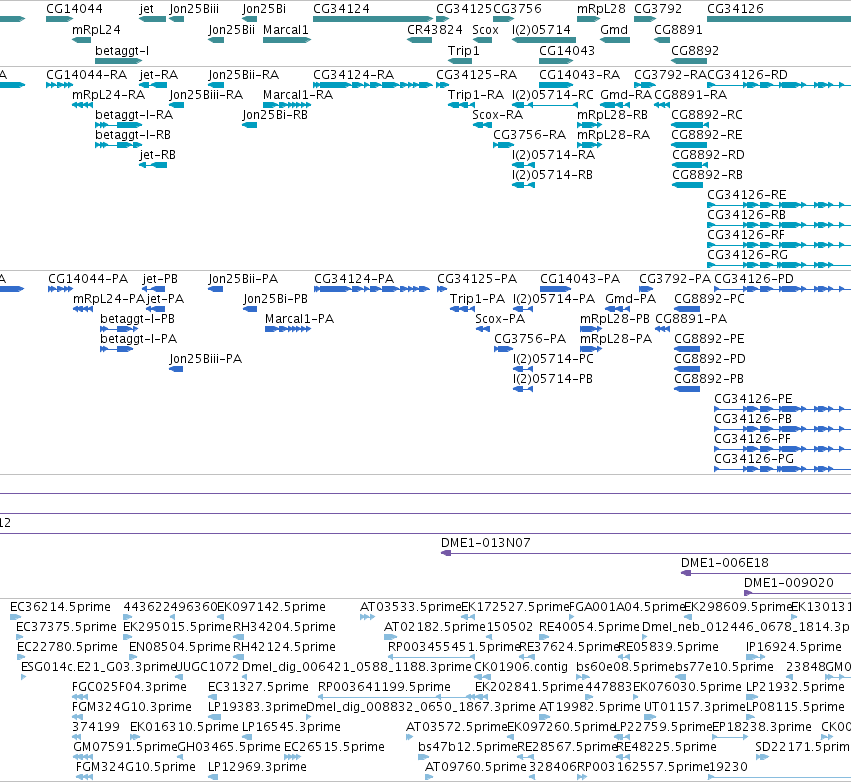Select the Marcal1 gene glyph

[287, 40]
